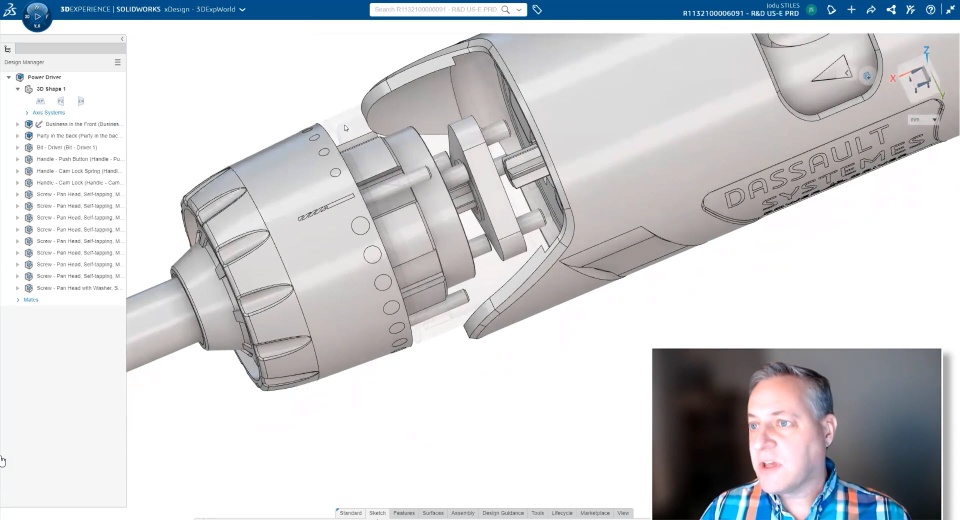The height and width of the screenshot is (520, 960).
Task: Open the Lifecycle toolbar tab
Action: (x=562, y=513)
